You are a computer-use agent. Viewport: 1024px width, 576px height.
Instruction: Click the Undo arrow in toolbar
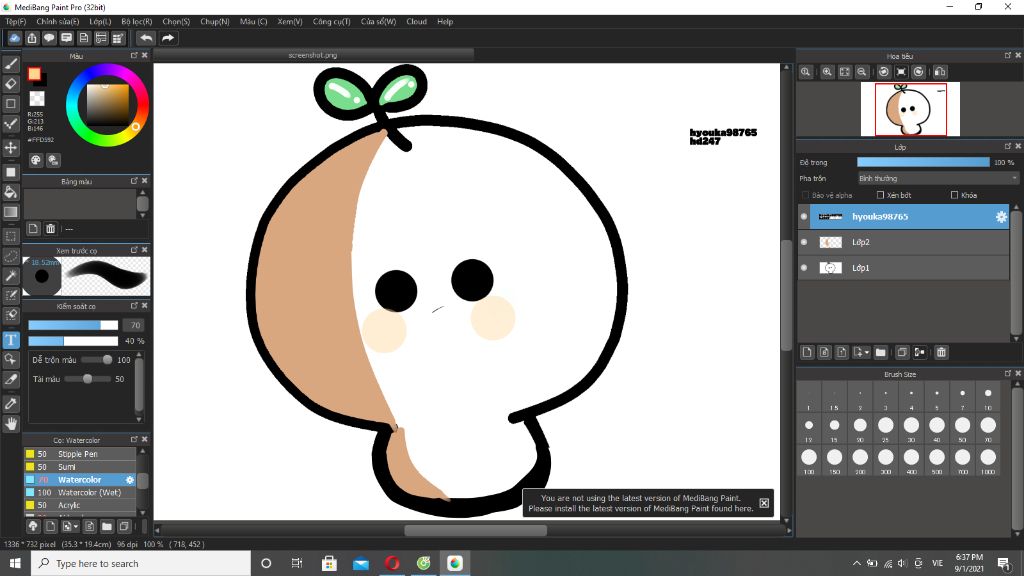click(x=146, y=38)
